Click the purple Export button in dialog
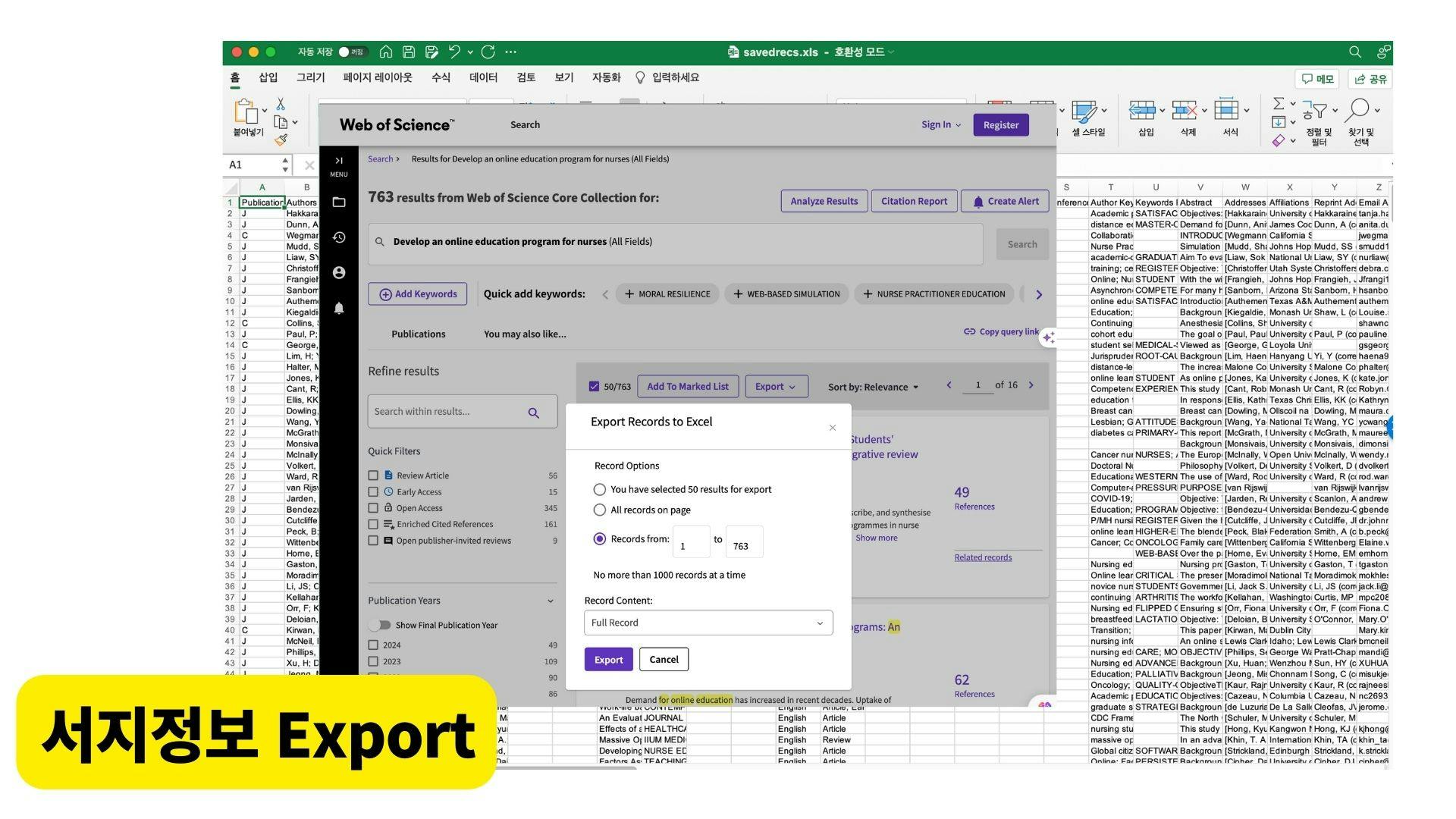Image resolution: width=1456 pixels, height=819 pixels. [x=608, y=659]
